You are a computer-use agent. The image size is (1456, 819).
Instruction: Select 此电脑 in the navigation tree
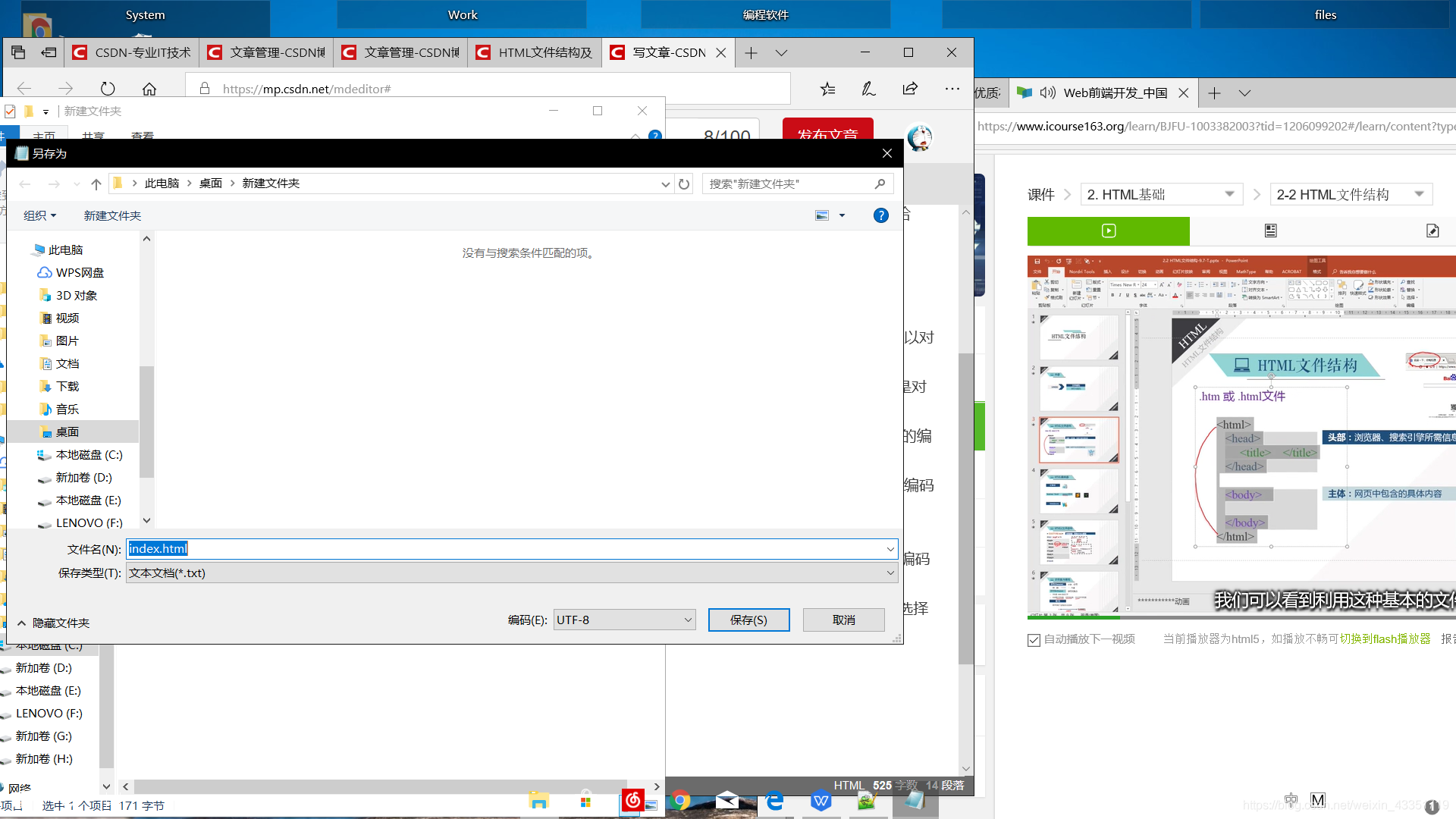pos(65,249)
